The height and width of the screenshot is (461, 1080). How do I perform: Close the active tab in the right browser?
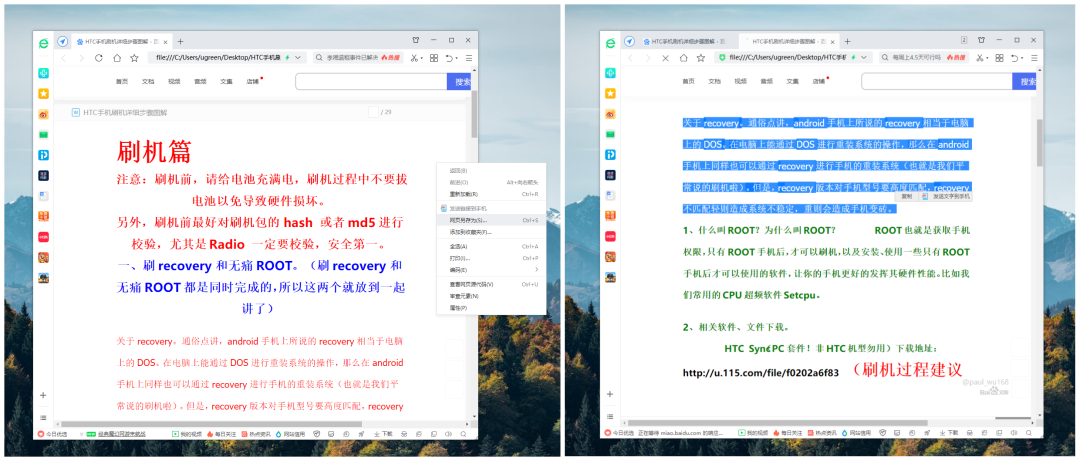point(835,41)
